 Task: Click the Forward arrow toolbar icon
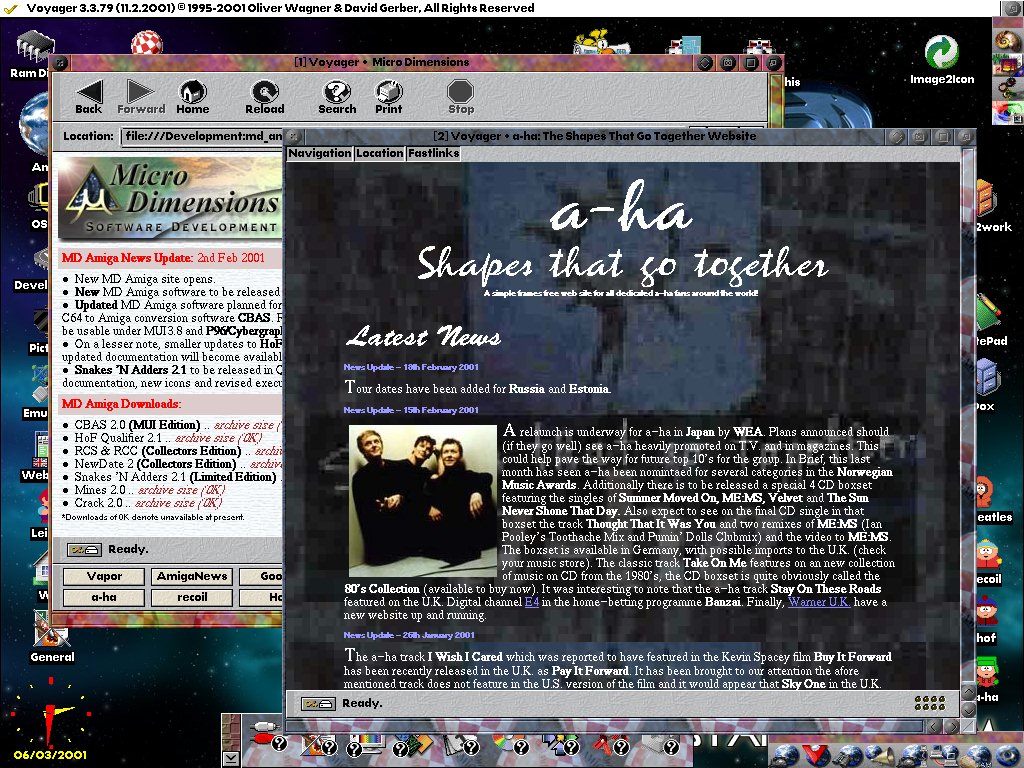coord(141,97)
